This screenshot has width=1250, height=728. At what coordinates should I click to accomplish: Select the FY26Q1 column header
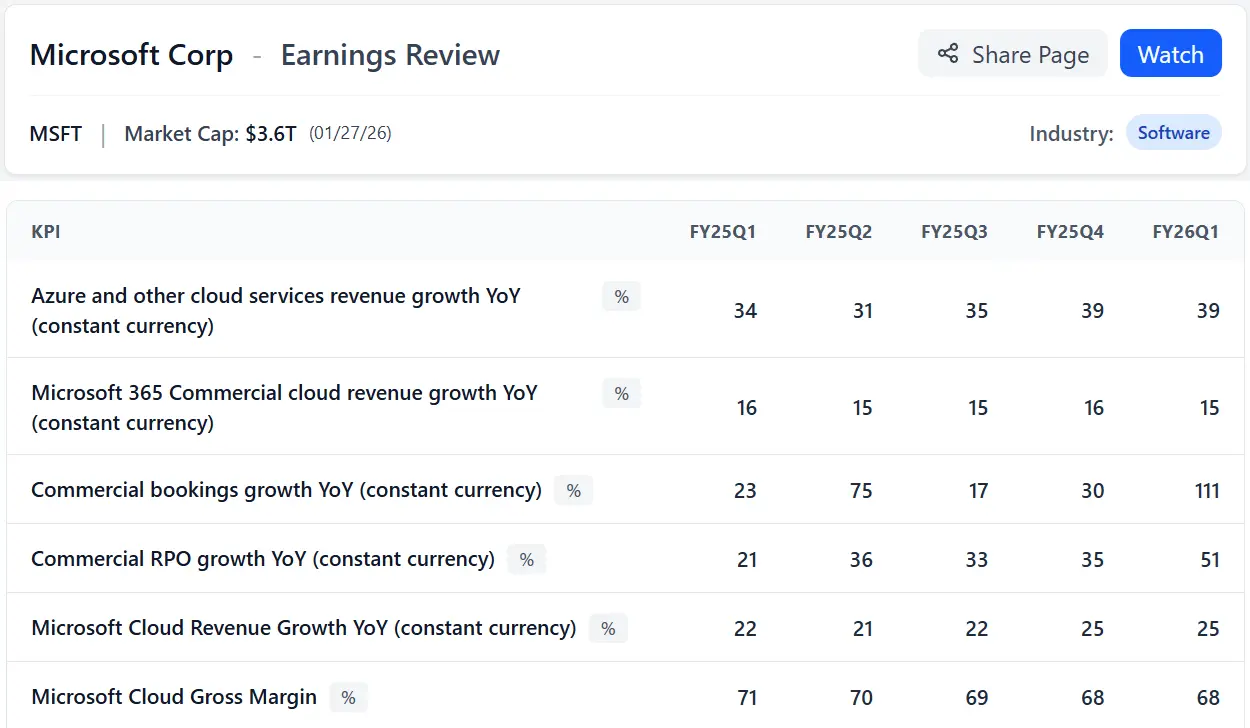[1186, 231]
